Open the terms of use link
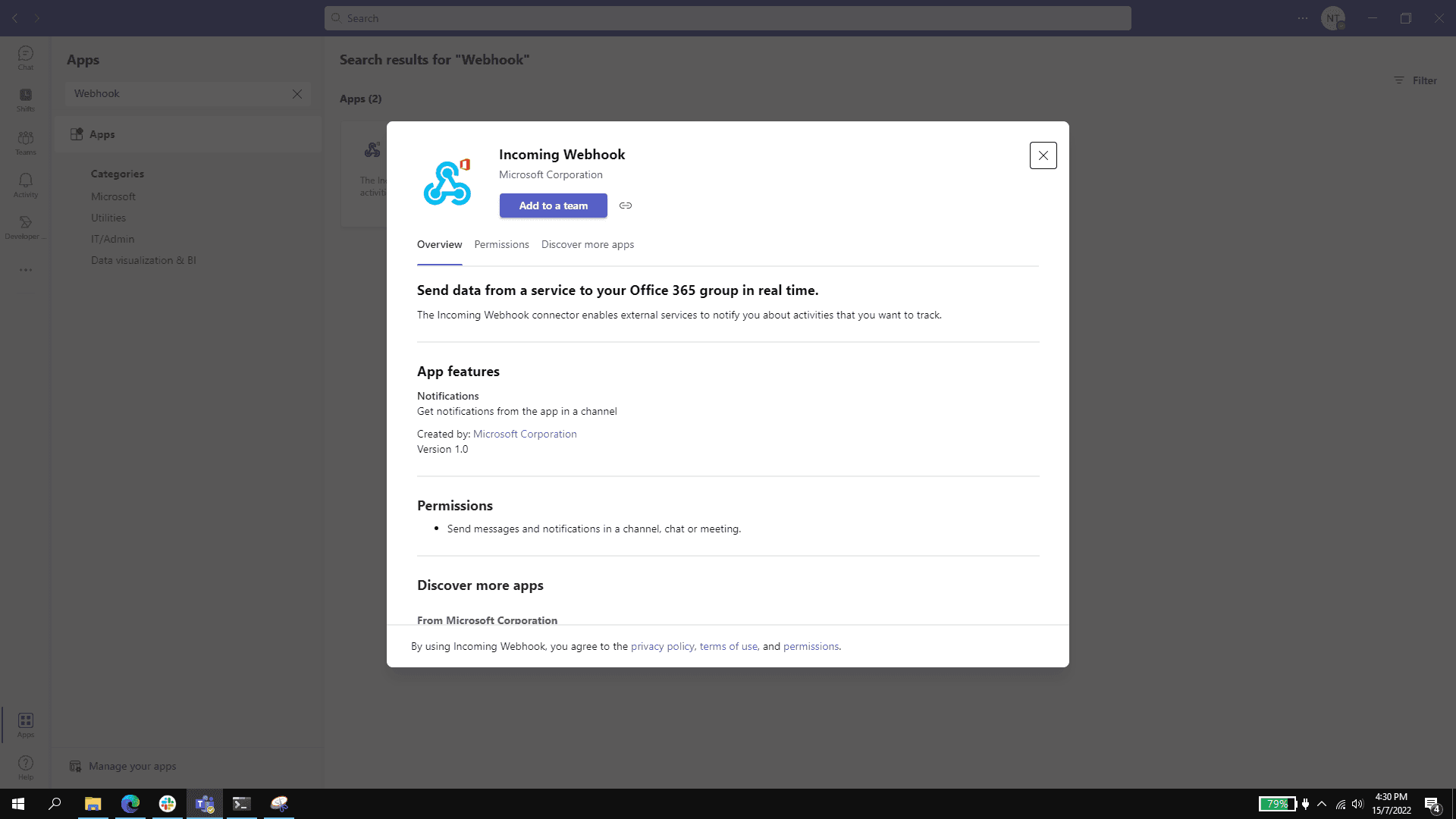Image resolution: width=1456 pixels, height=819 pixels. click(728, 646)
